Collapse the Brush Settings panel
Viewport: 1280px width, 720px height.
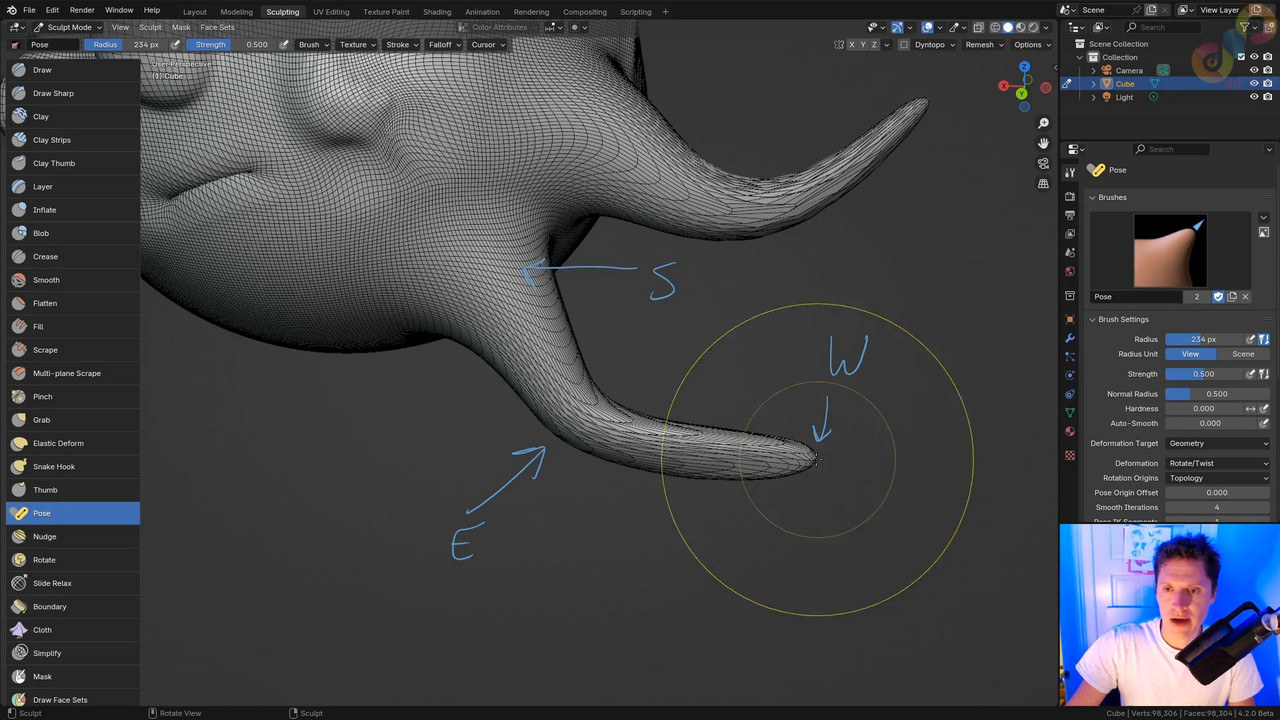1092,319
